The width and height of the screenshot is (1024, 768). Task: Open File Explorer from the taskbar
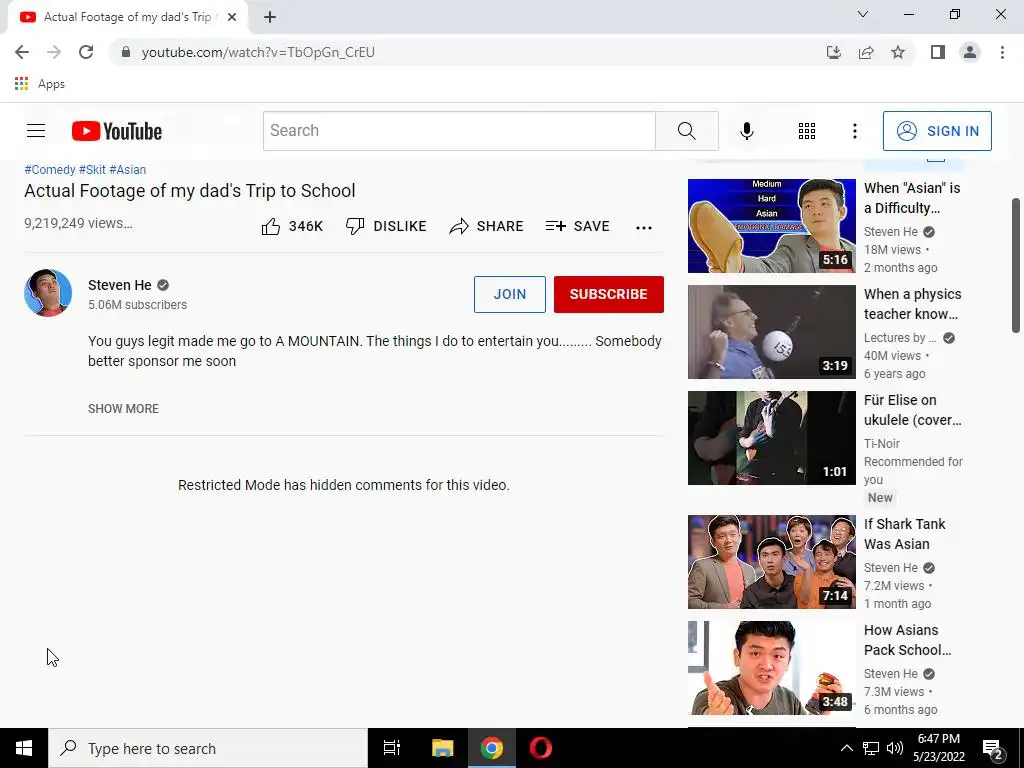pos(442,748)
